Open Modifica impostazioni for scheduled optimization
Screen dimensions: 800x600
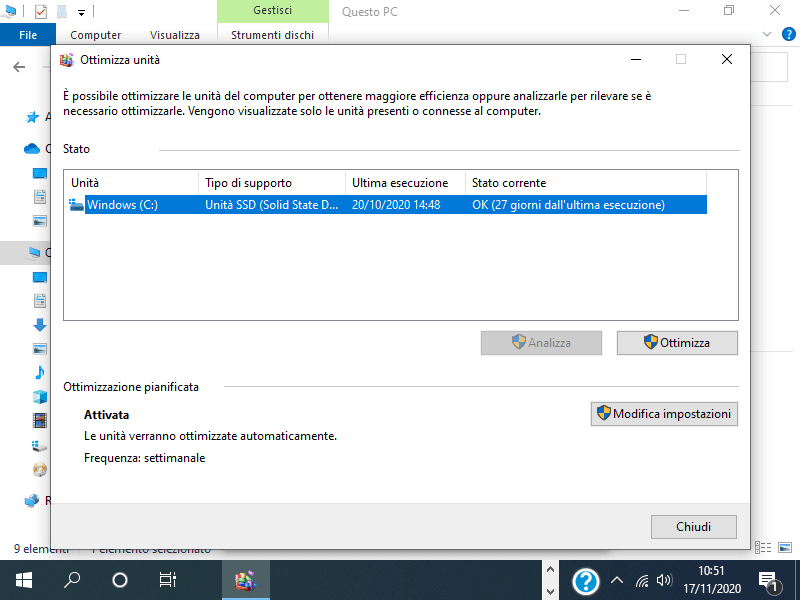[663, 413]
